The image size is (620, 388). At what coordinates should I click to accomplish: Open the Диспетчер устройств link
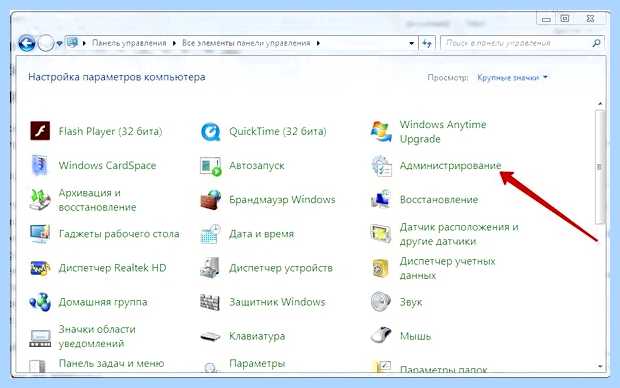281,268
